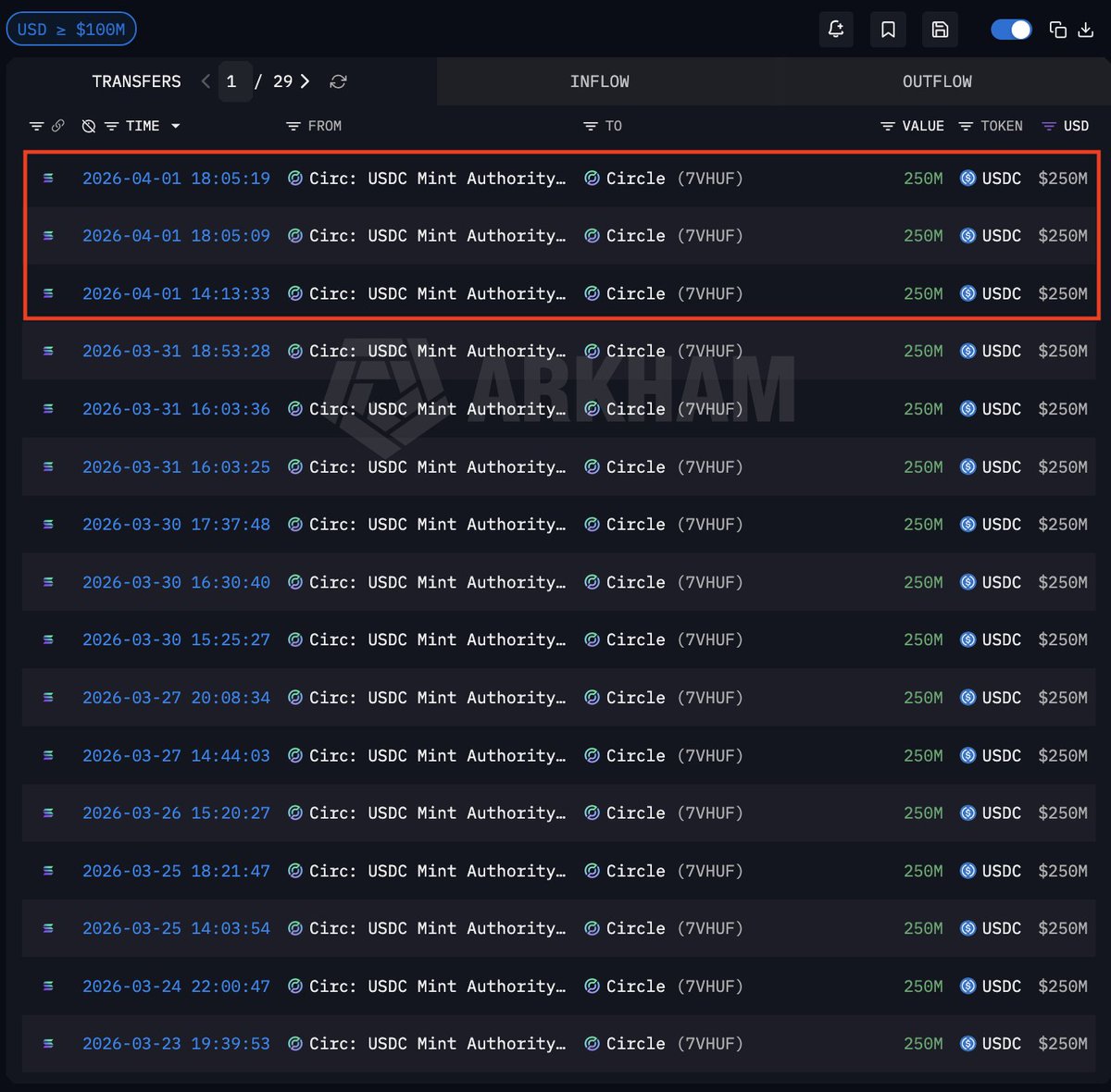Click Circ: USDC Mint Authority in the 2026-03-30 16:30:40 row
Image resolution: width=1111 pixels, height=1092 pixels.
[x=437, y=583]
